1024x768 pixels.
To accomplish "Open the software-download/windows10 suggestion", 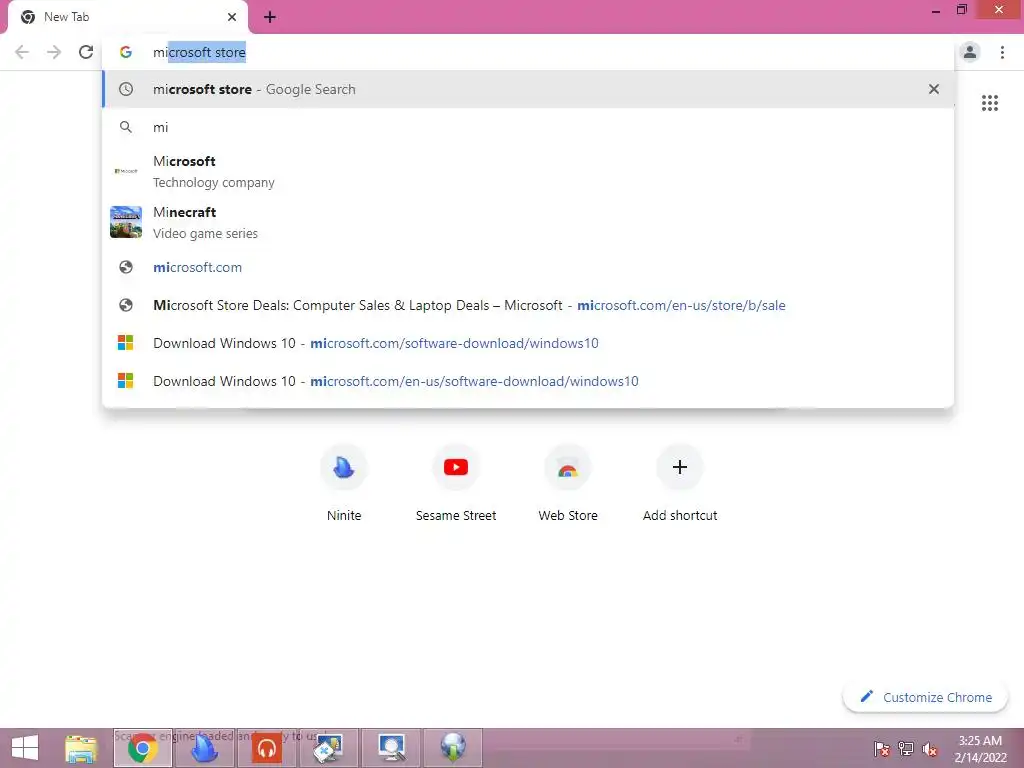I will coord(528,343).
